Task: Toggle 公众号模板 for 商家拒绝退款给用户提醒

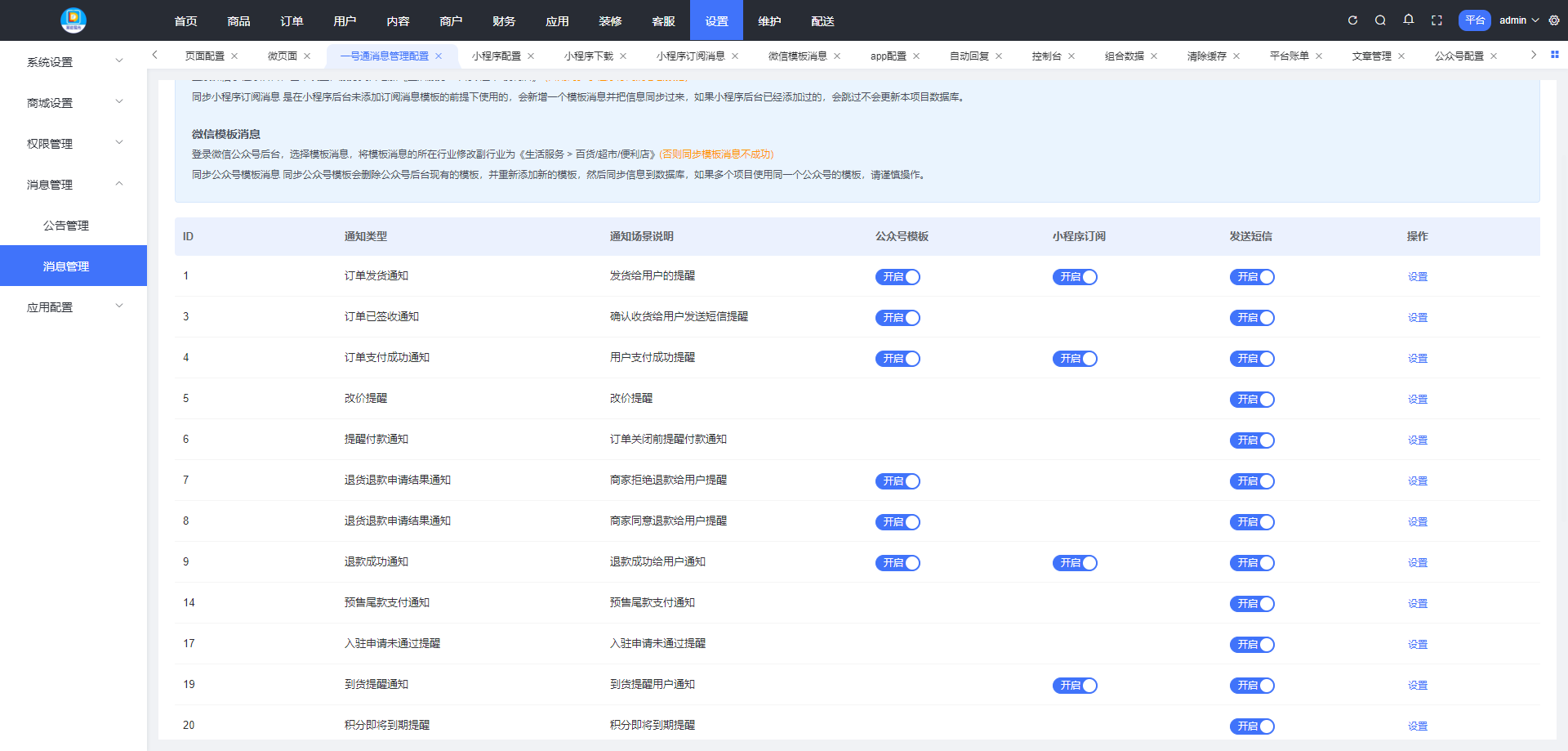Action: [898, 481]
